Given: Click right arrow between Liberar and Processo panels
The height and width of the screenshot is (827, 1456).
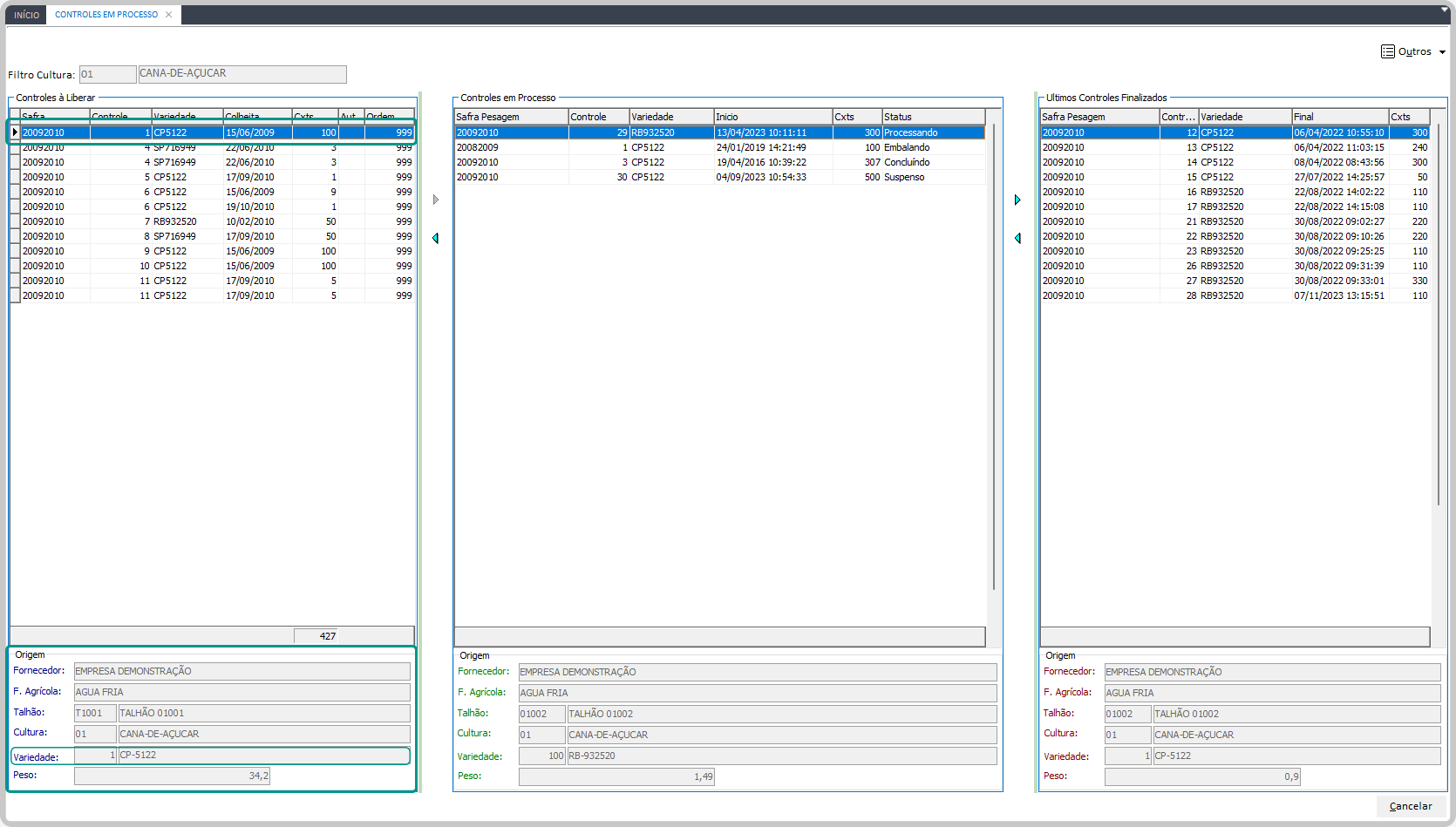Looking at the screenshot, I should (x=436, y=200).
